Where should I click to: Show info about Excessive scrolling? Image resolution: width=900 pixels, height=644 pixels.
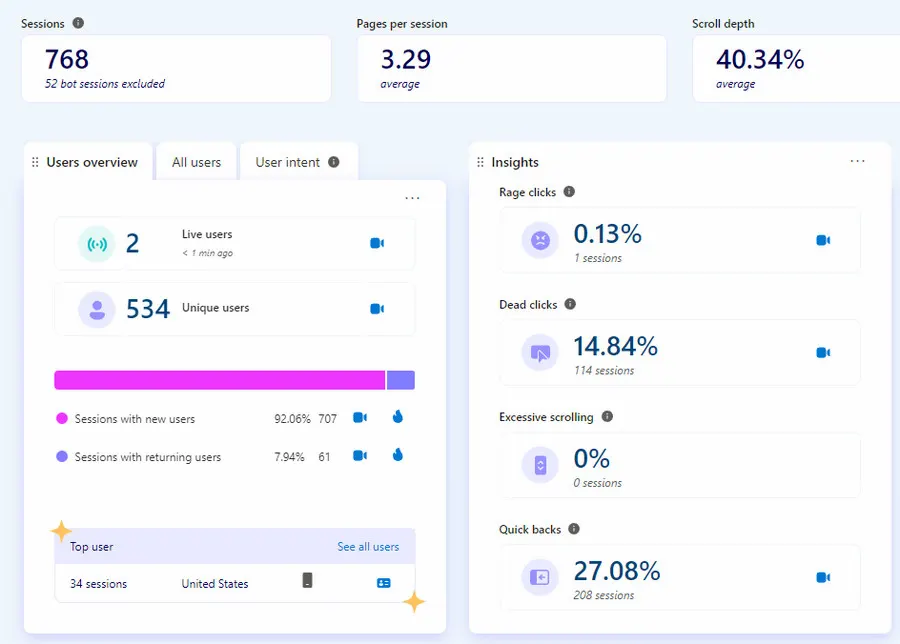(607, 417)
